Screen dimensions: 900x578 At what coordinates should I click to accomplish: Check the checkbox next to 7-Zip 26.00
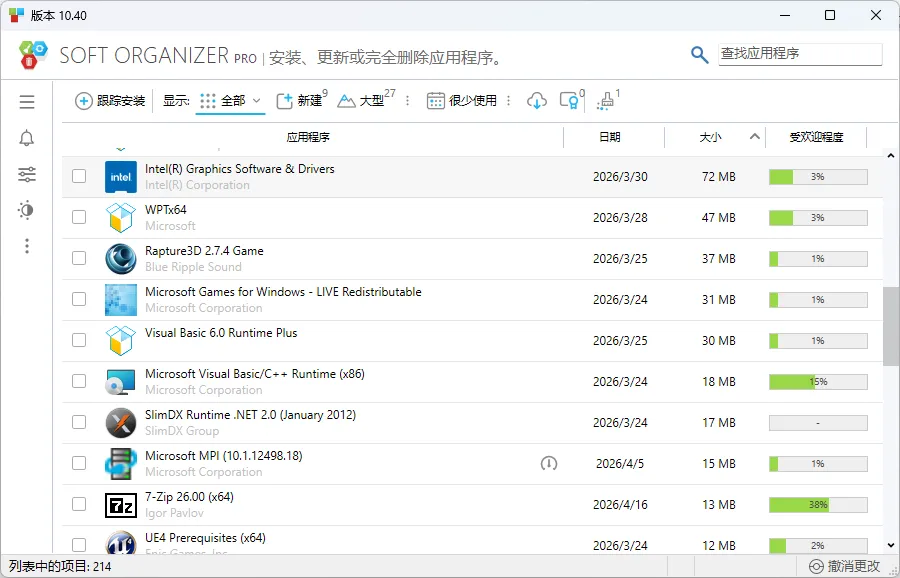(79, 504)
